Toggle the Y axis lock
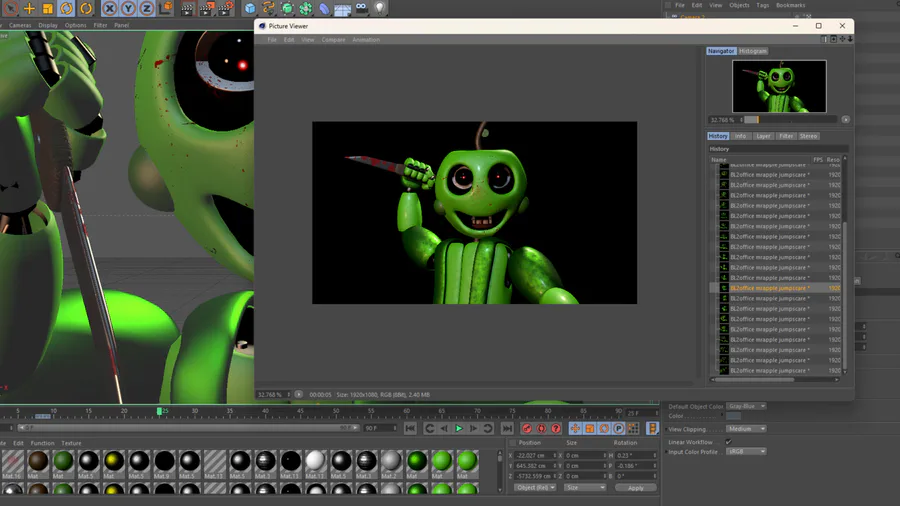The width and height of the screenshot is (900, 506). tap(129, 8)
